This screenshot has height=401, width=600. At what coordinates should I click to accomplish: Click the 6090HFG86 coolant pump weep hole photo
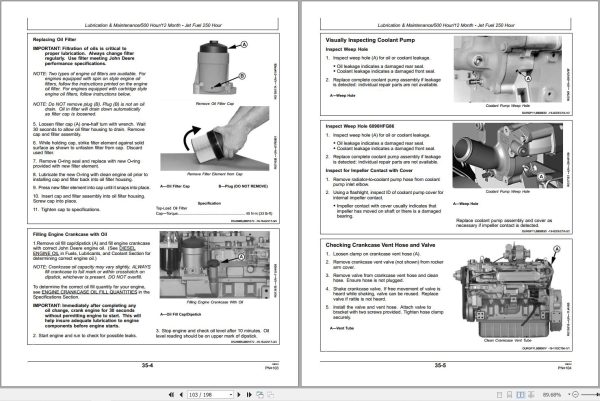pyautogui.click(x=507, y=155)
